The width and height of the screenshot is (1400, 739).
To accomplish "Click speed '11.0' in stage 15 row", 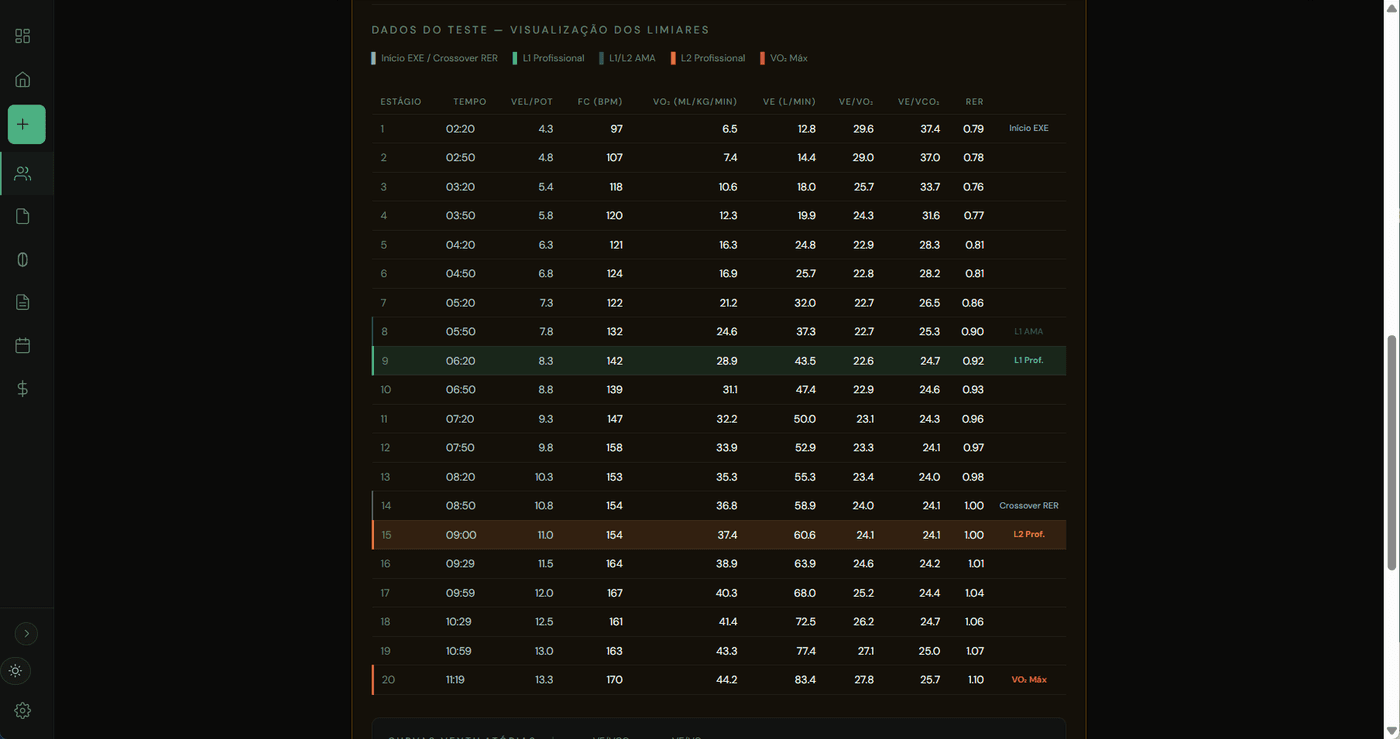I will pyautogui.click(x=545, y=535).
